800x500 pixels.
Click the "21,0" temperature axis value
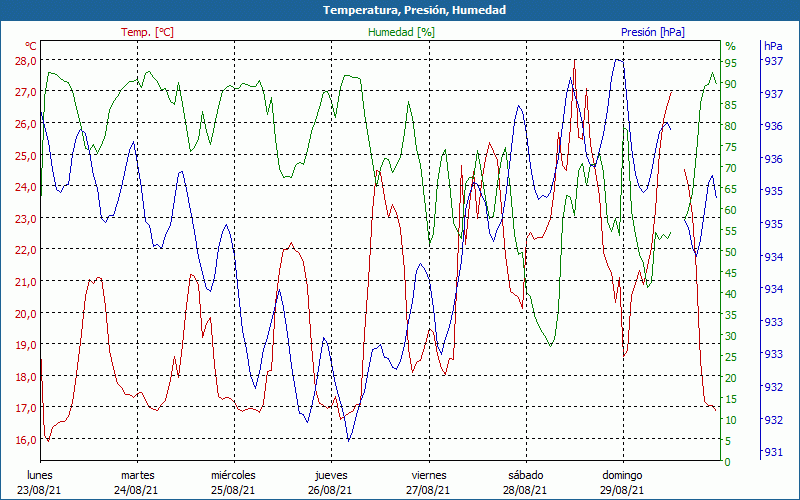(27, 282)
